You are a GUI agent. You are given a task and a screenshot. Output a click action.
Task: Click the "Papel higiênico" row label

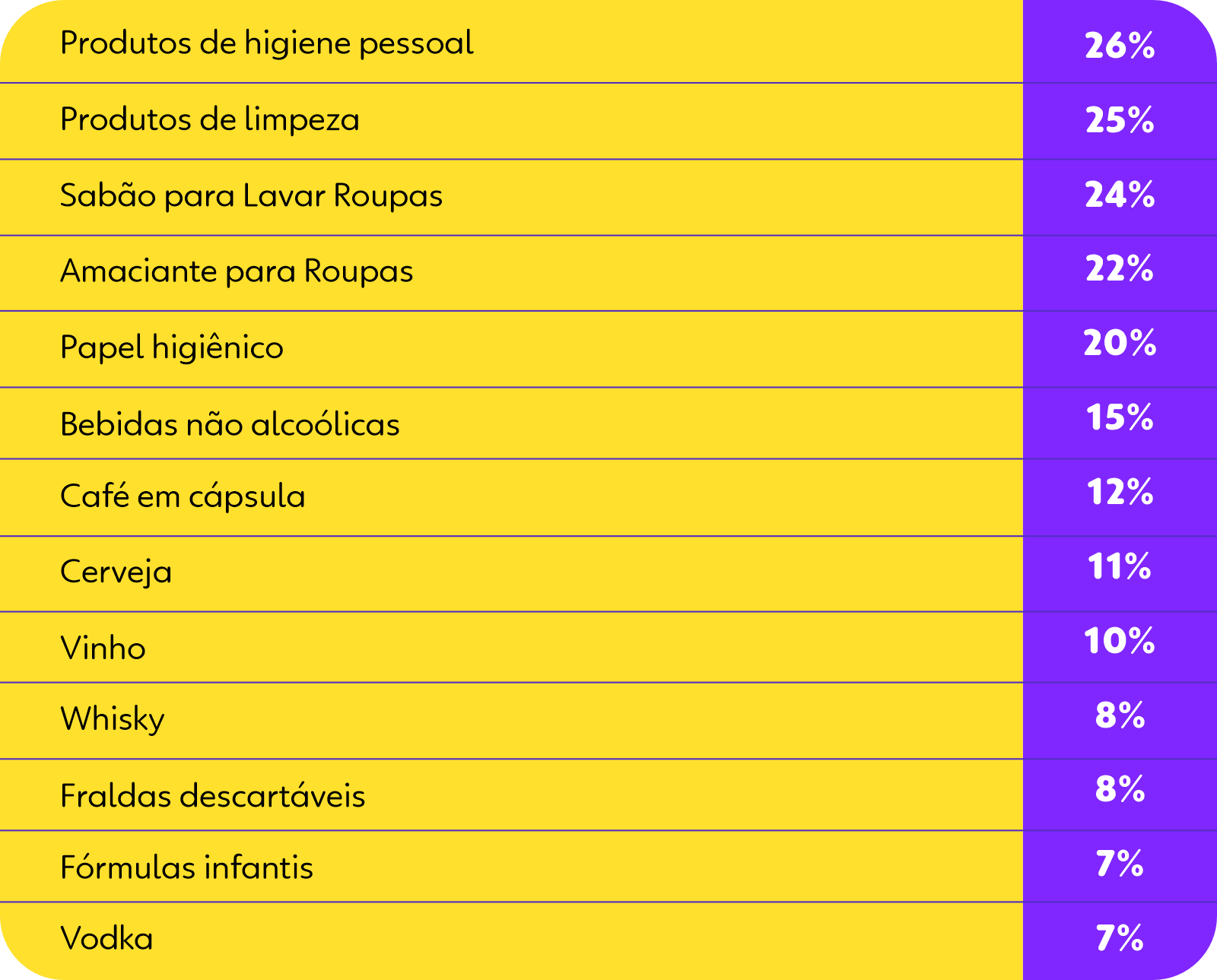[172, 347]
